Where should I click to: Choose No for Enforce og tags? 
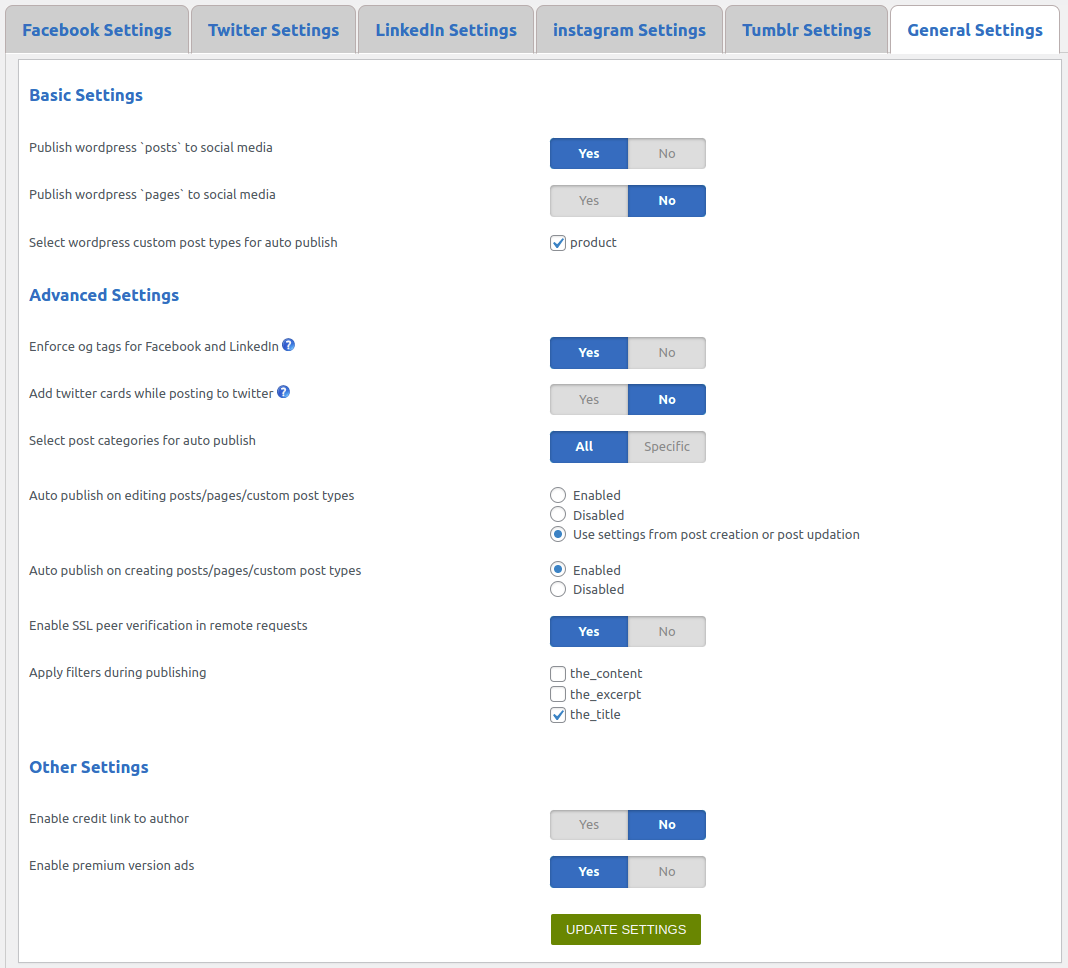(x=667, y=353)
